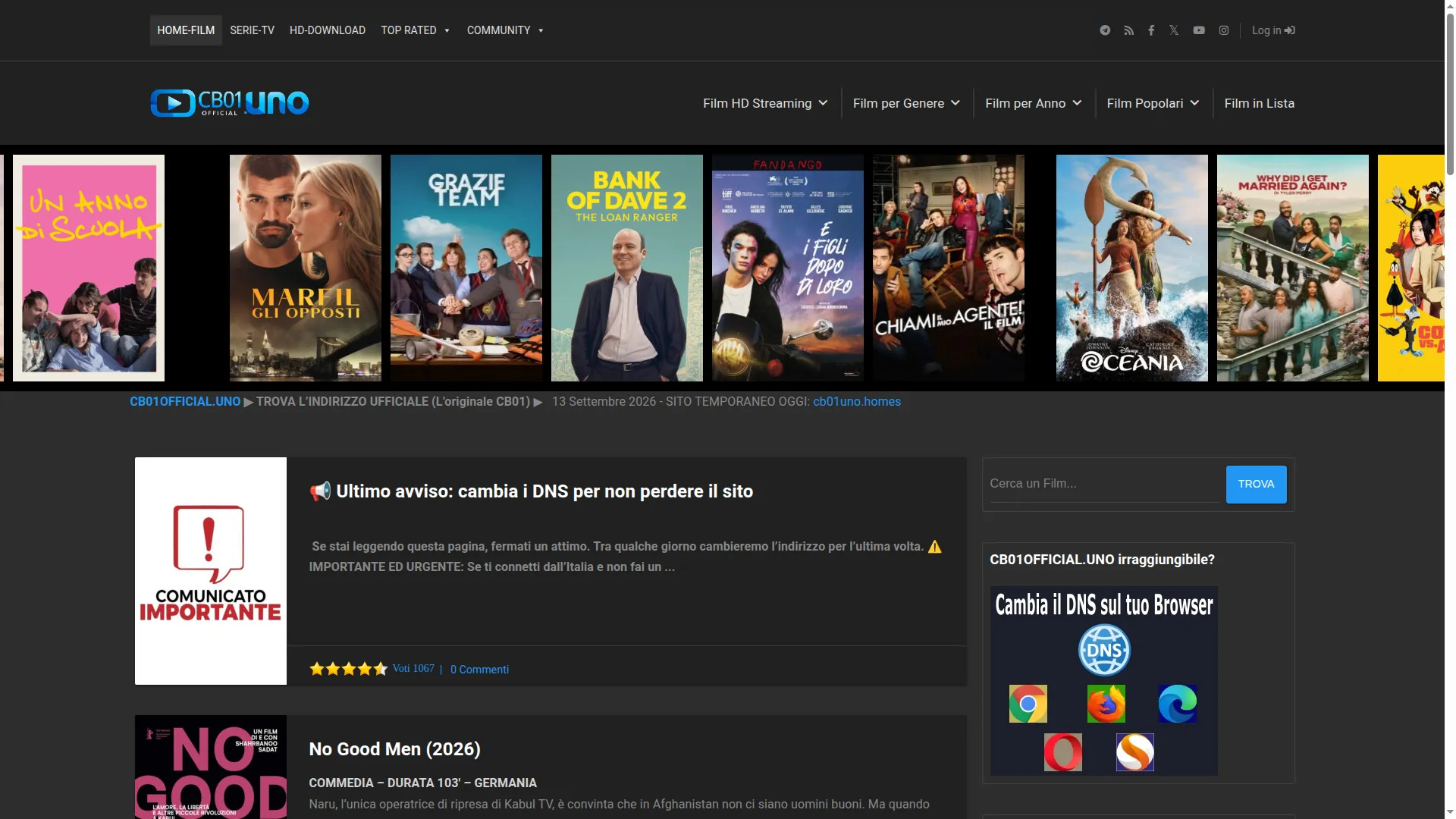Screen dimensions: 1456x819
Task: Open the X (Twitter) profile icon
Action: pyautogui.click(x=1174, y=30)
